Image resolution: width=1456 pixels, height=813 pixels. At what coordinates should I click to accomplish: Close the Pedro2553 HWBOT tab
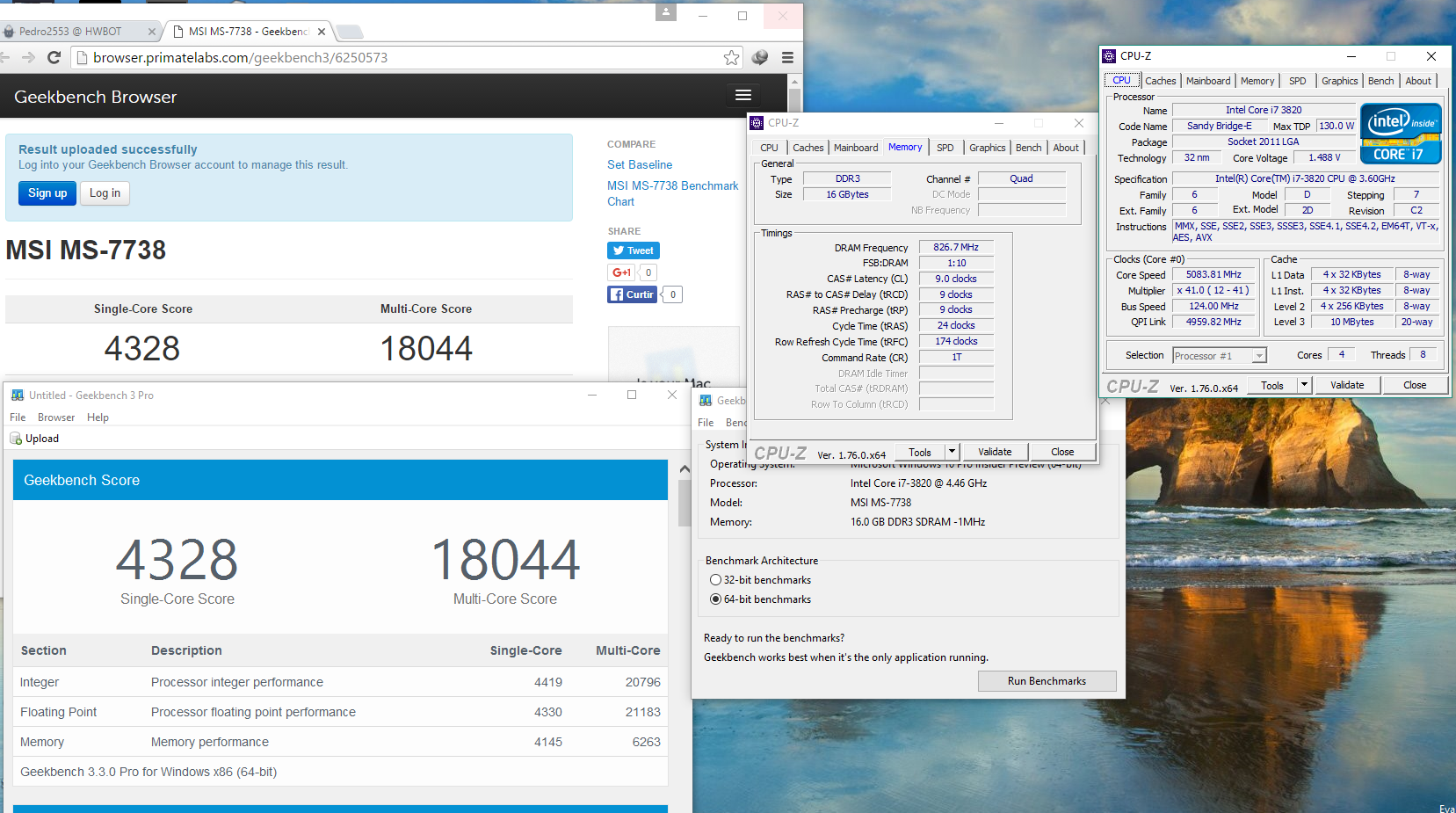tap(151, 32)
